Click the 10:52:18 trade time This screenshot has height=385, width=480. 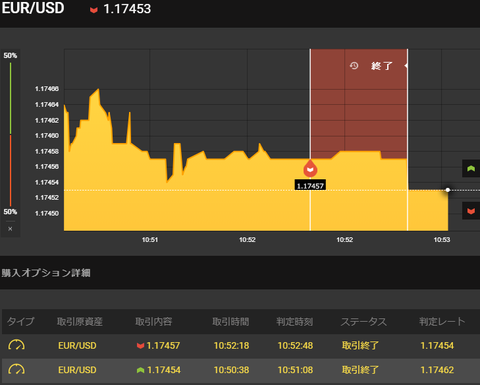point(231,346)
